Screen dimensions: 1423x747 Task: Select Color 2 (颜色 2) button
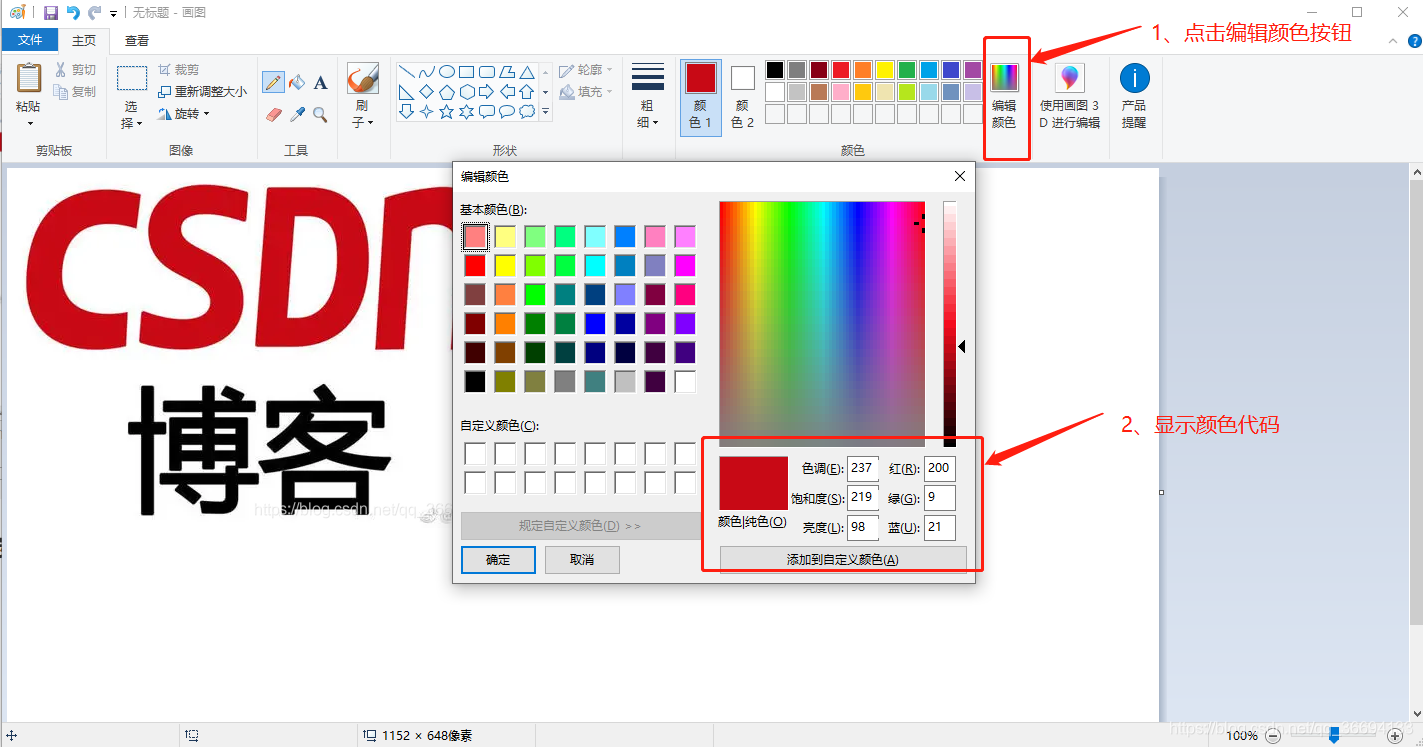point(742,98)
